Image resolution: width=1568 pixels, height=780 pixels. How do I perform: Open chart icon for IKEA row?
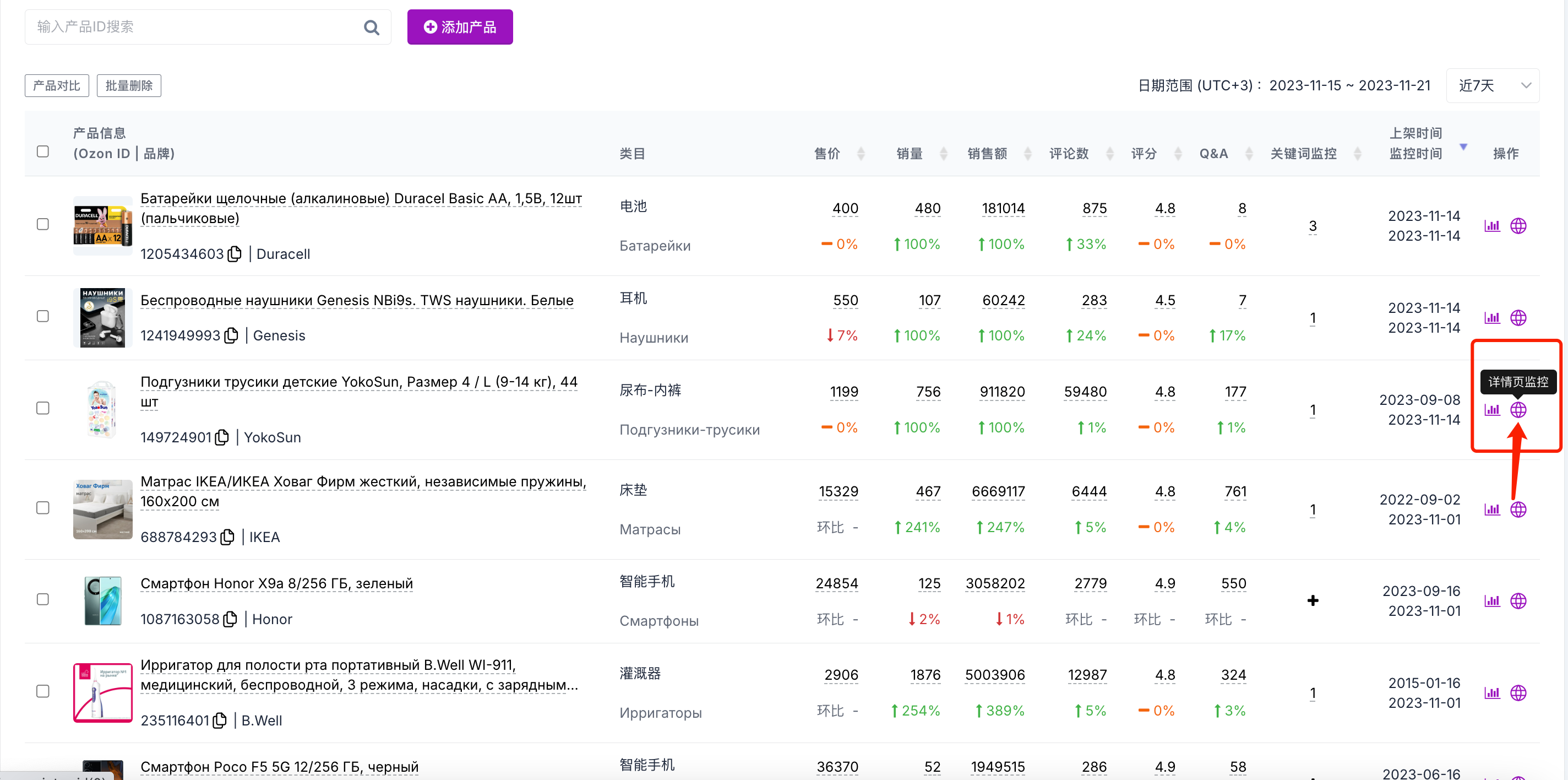pyautogui.click(x=1492, y=510)
